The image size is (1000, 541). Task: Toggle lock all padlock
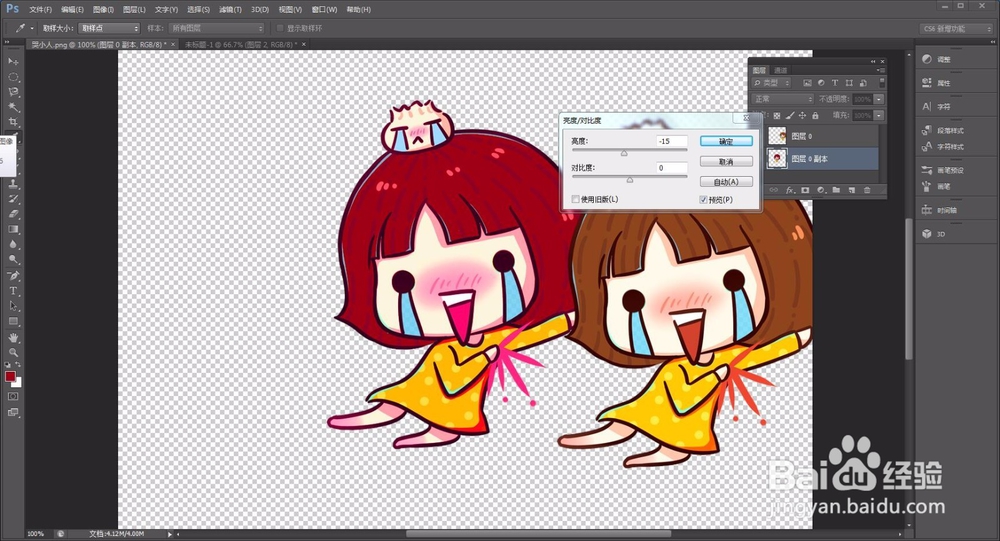[815, 115]
